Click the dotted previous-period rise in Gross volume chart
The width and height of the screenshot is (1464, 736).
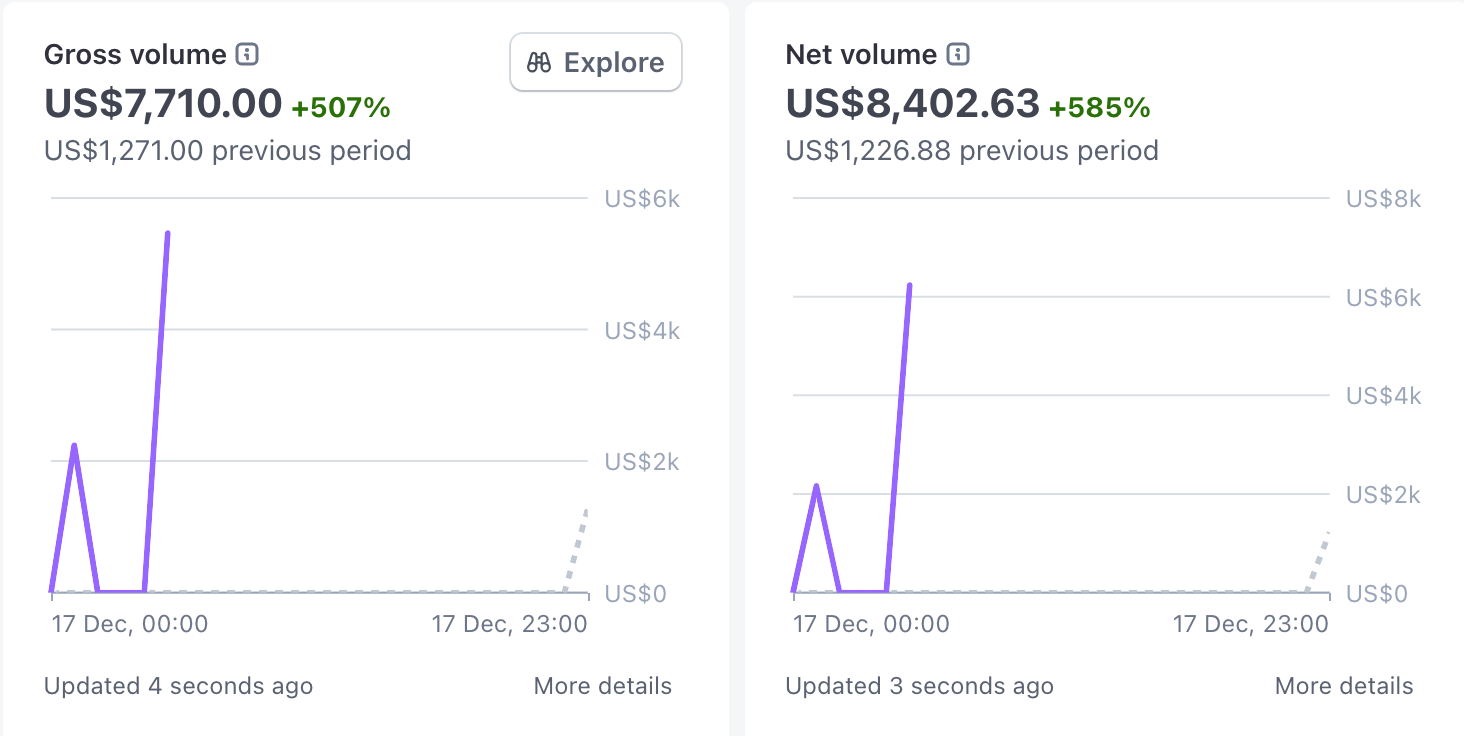577,548
